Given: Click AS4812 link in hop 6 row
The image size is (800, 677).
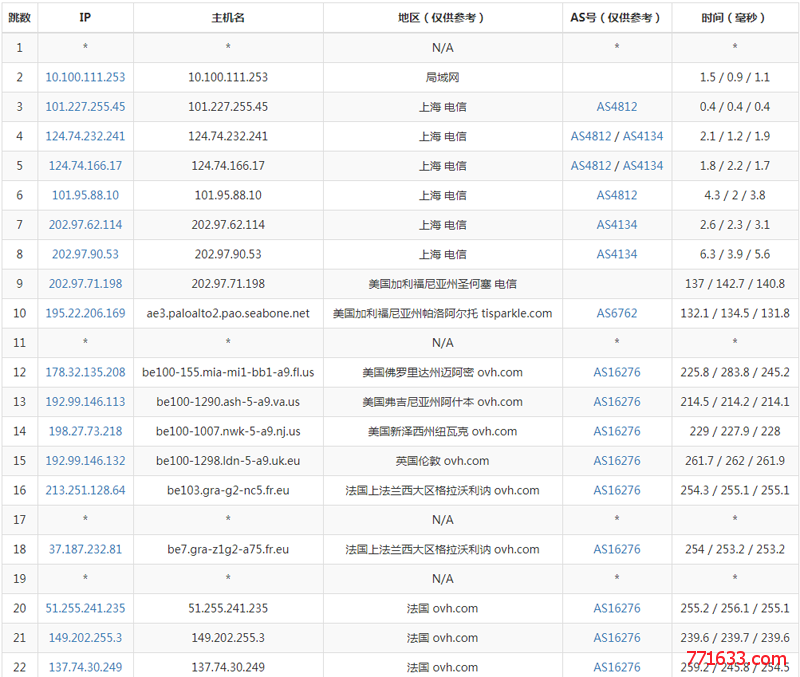Looking at the screenshot, I should (x=617, y=195).
